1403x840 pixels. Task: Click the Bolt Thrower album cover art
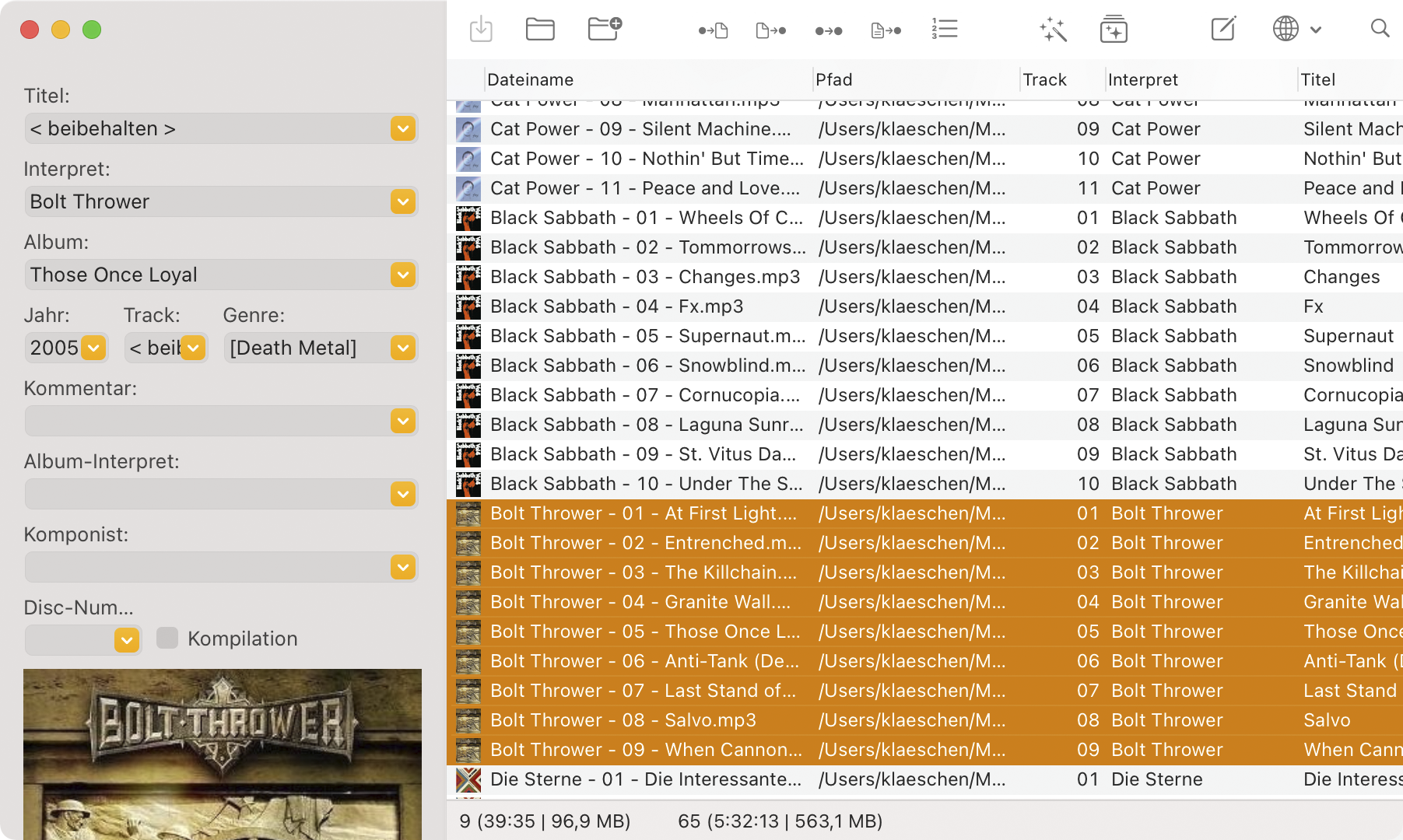[223, 754]
